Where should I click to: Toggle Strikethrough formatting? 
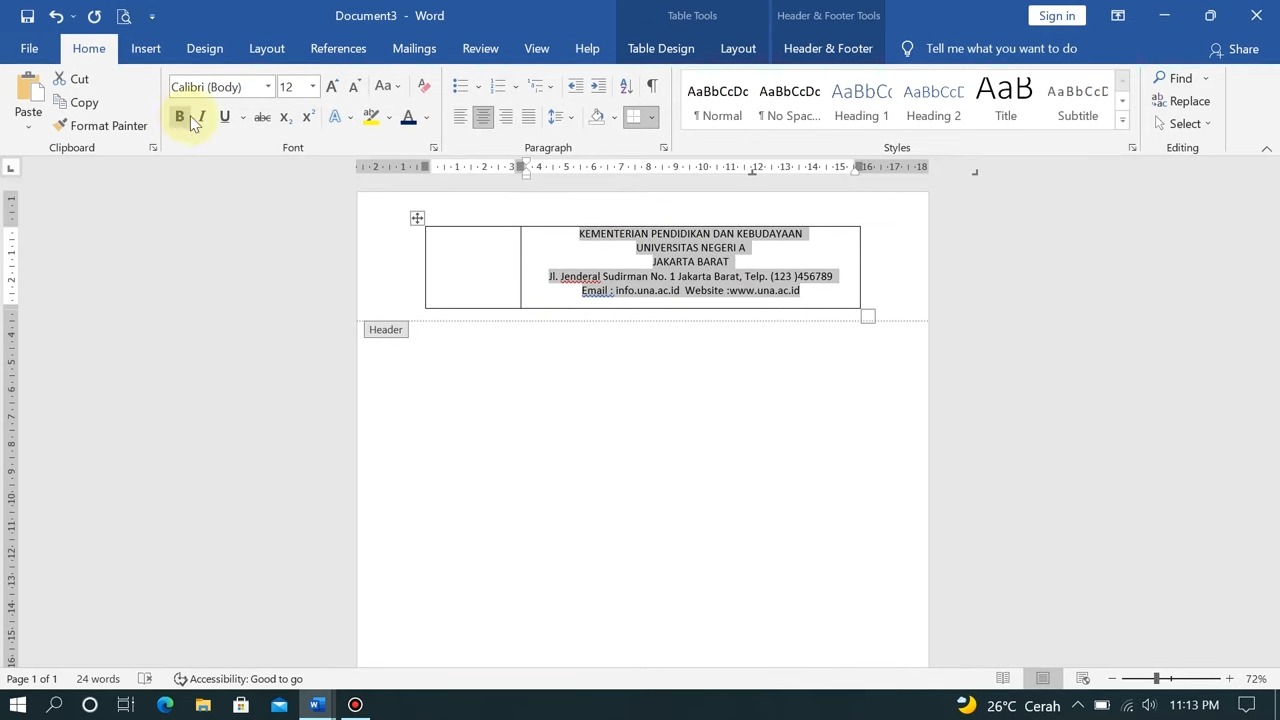[262, 117]
